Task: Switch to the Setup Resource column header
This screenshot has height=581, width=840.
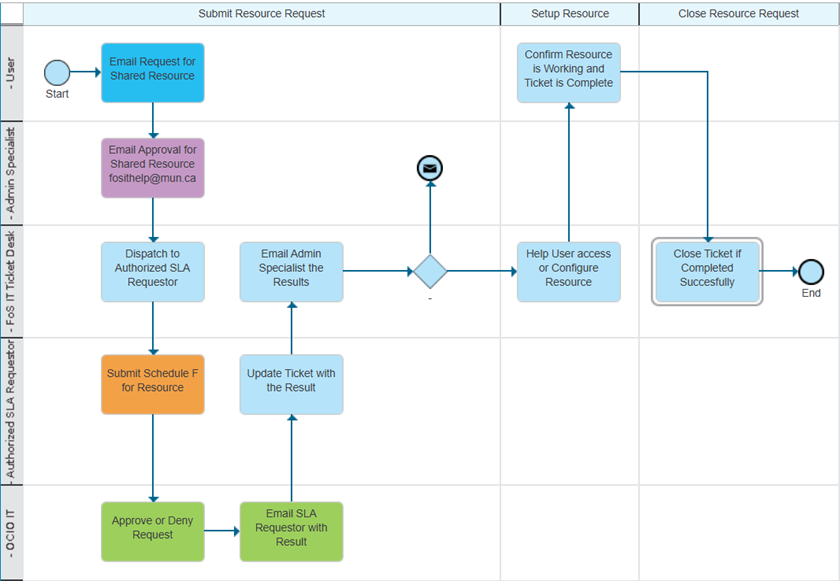Action: tap(568, 13)
